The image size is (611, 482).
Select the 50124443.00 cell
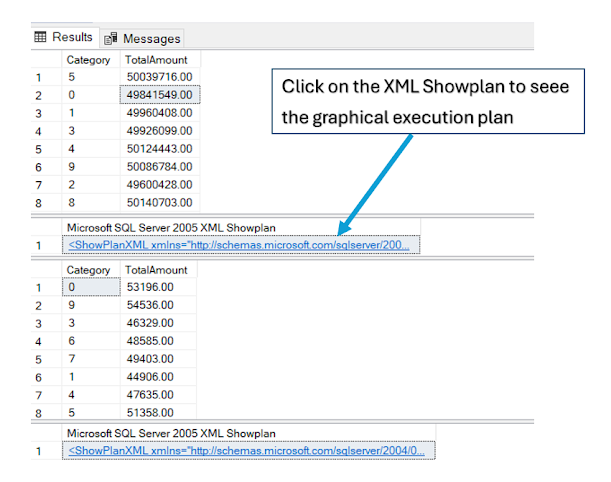(159, 148)
